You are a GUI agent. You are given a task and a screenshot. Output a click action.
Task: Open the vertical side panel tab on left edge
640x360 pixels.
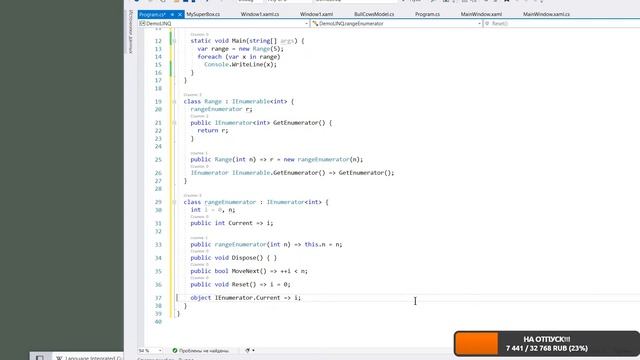(x=131, y=32)
